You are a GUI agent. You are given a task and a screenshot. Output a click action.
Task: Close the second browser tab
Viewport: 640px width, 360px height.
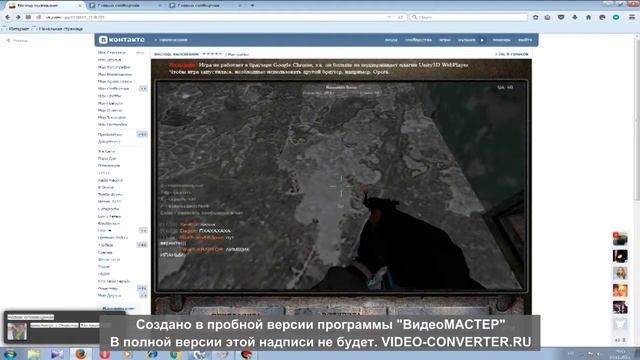point(160,5)
